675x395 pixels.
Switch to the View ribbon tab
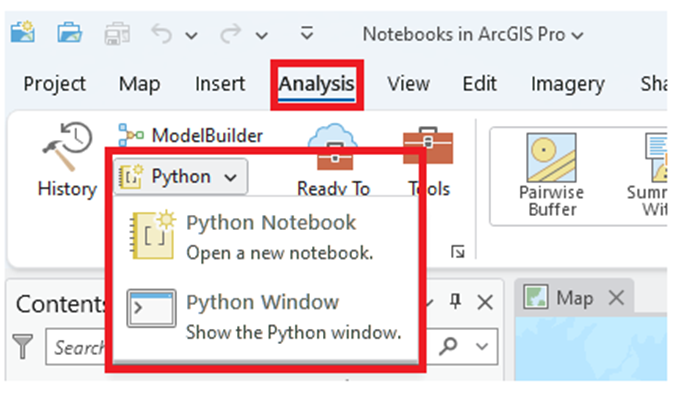tap(408, 83)
